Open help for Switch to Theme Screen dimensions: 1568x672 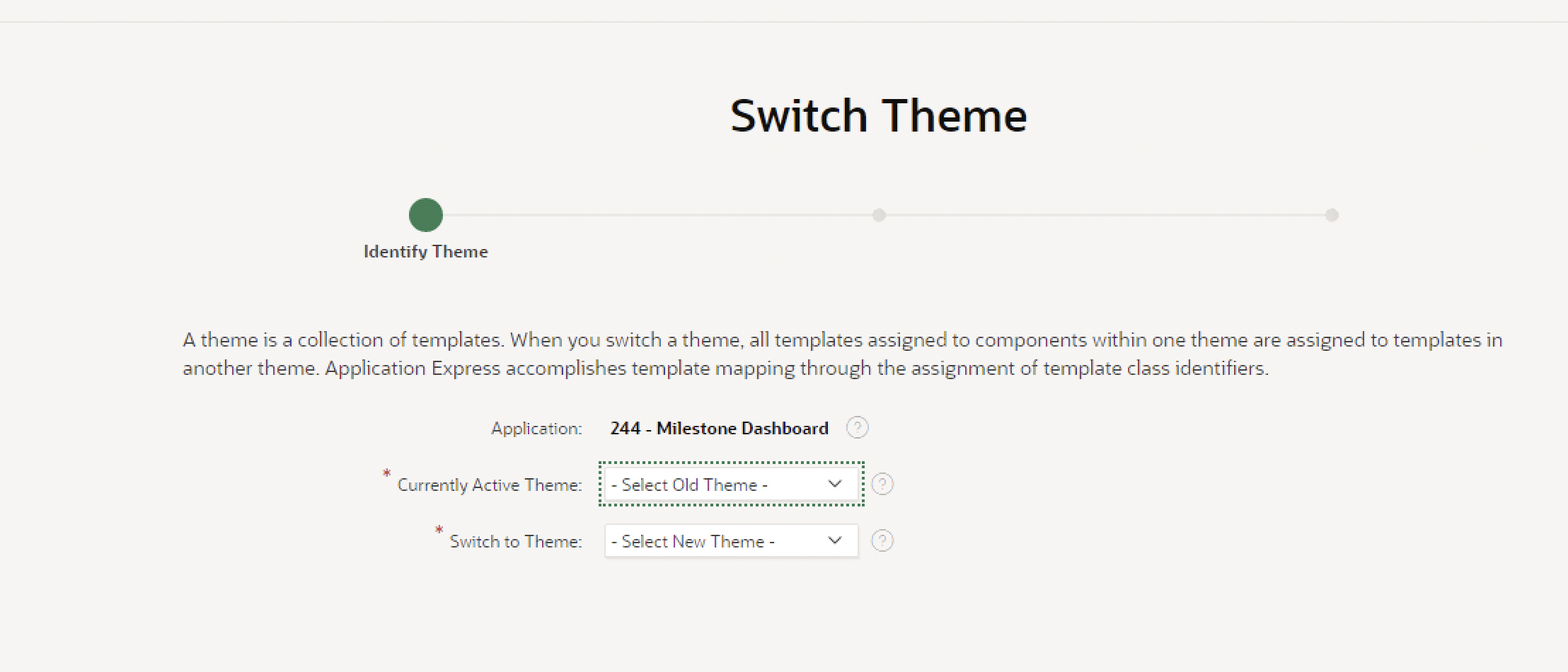click(882, 540)
